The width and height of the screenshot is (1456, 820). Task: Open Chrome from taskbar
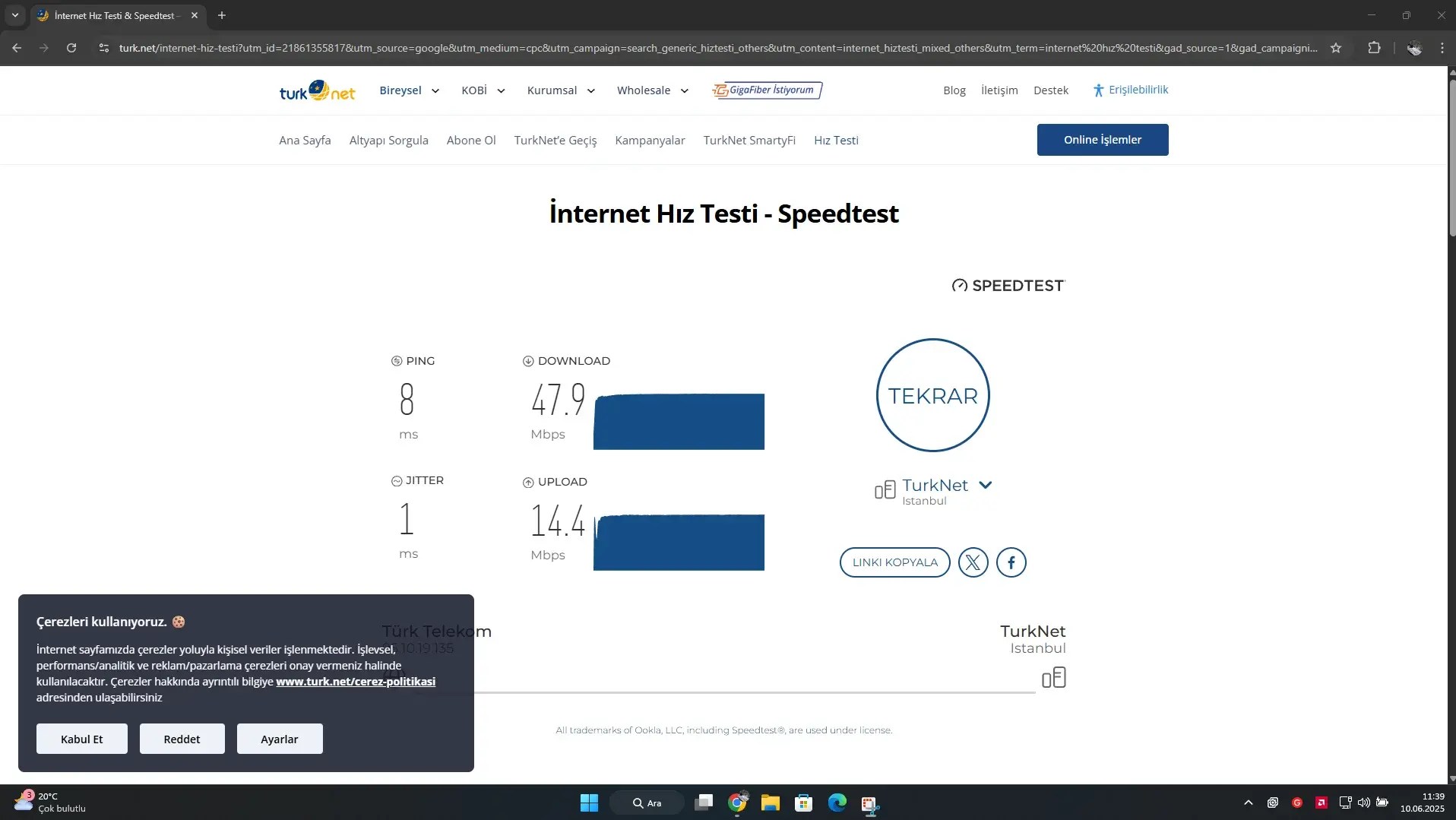coord(737,803)
